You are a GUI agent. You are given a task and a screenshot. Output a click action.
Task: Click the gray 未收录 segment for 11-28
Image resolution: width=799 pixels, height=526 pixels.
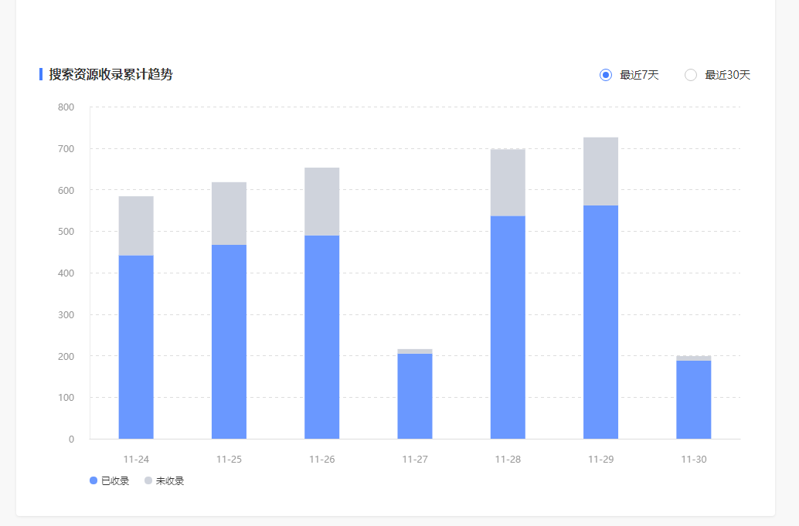(x=508, y=182)
